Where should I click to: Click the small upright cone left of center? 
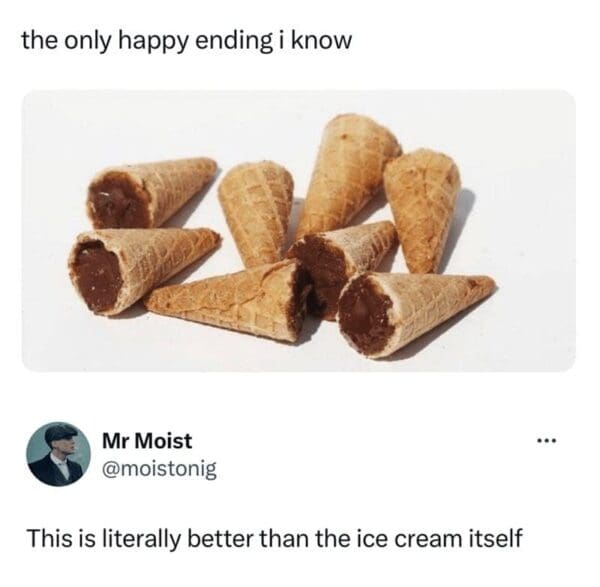point(256,214)
